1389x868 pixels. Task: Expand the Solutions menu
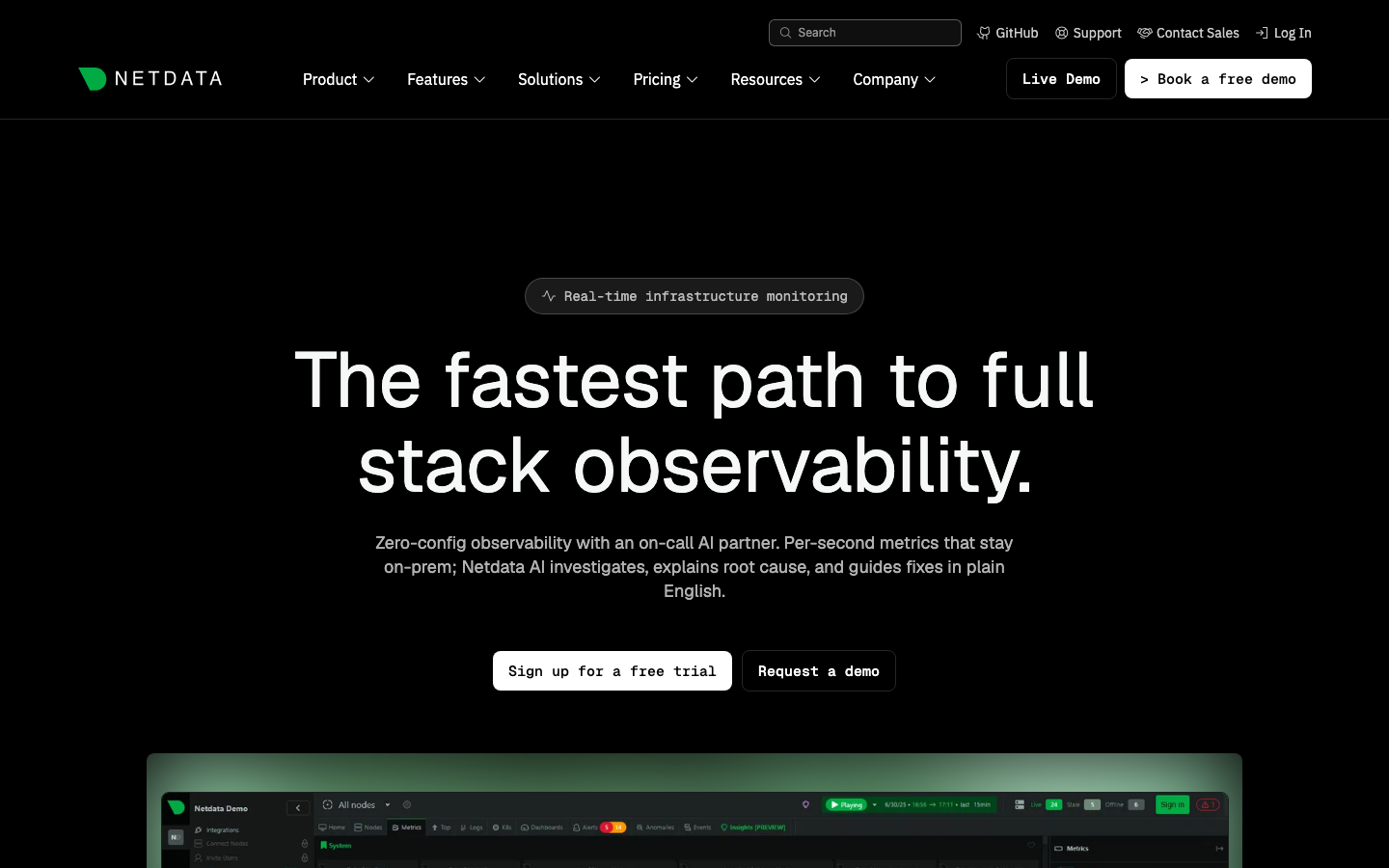(x=559, y=79)
